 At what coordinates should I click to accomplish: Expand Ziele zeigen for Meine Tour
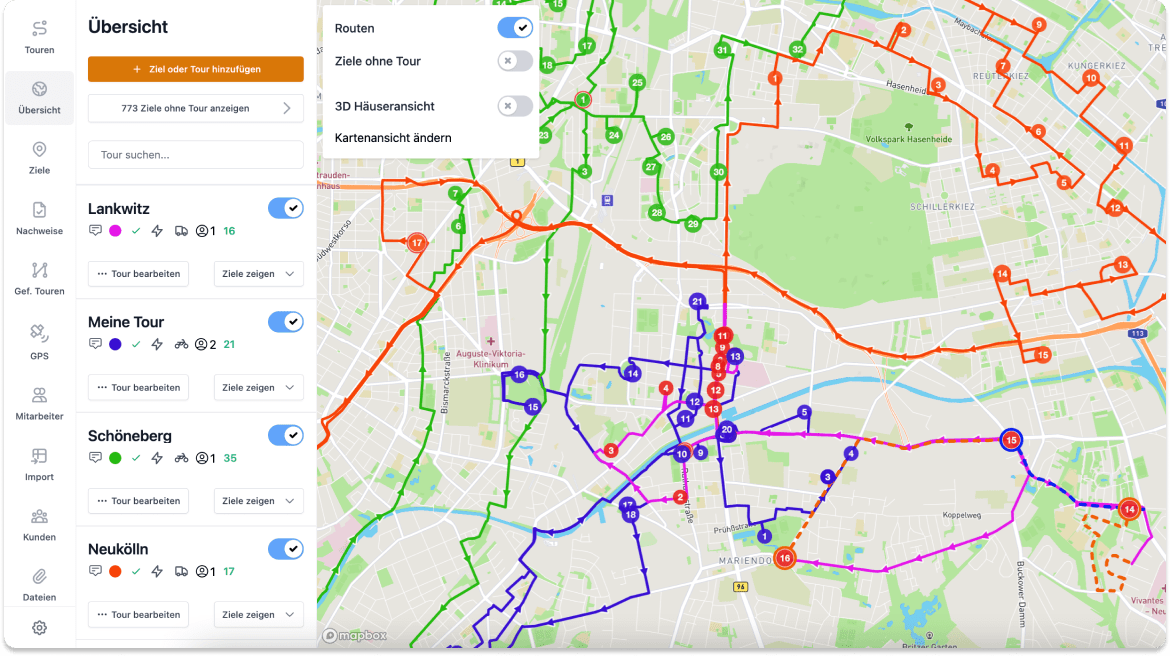pyautogui.click(x=258, y=387)
